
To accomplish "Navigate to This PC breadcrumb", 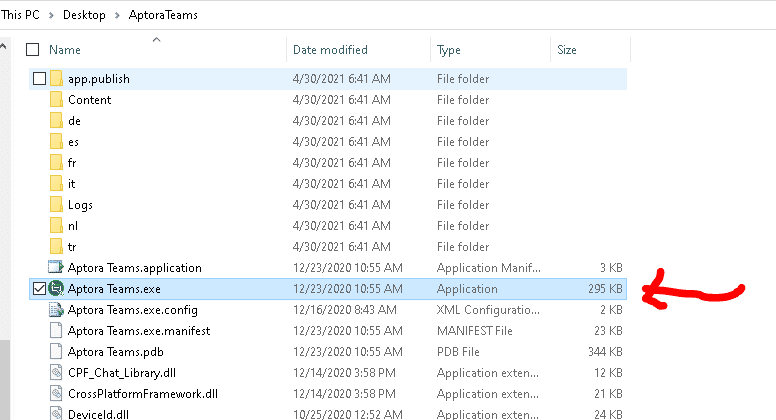I will [20, 15].
